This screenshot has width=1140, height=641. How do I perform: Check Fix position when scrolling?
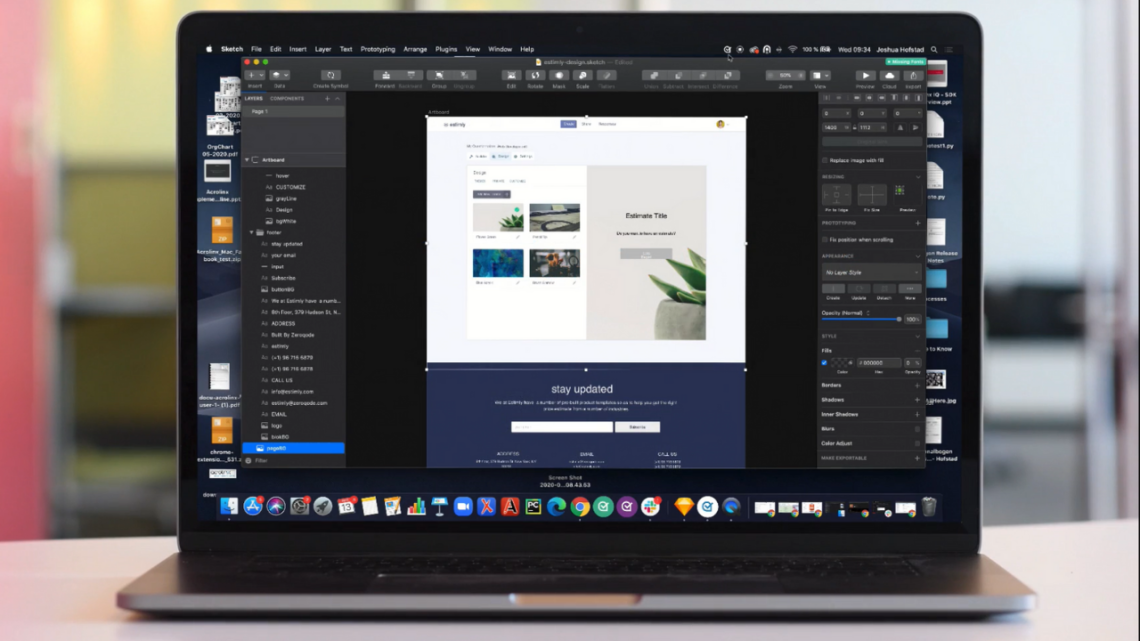pyautogui.click(x=825, y=240)
